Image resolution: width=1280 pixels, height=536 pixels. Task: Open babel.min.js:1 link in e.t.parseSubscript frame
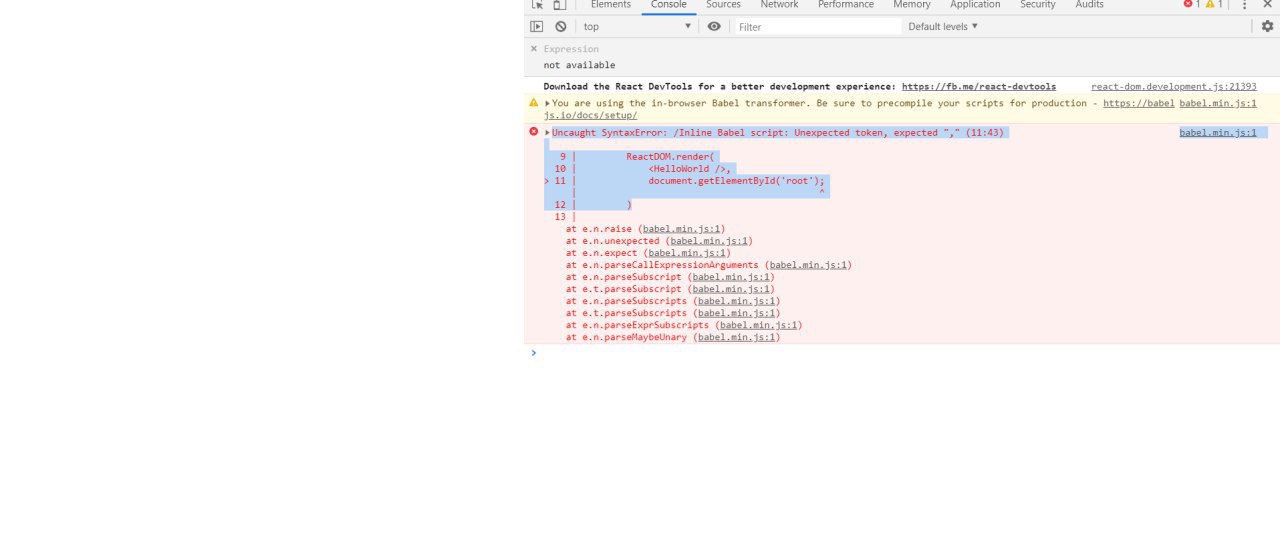pos(731,289)
